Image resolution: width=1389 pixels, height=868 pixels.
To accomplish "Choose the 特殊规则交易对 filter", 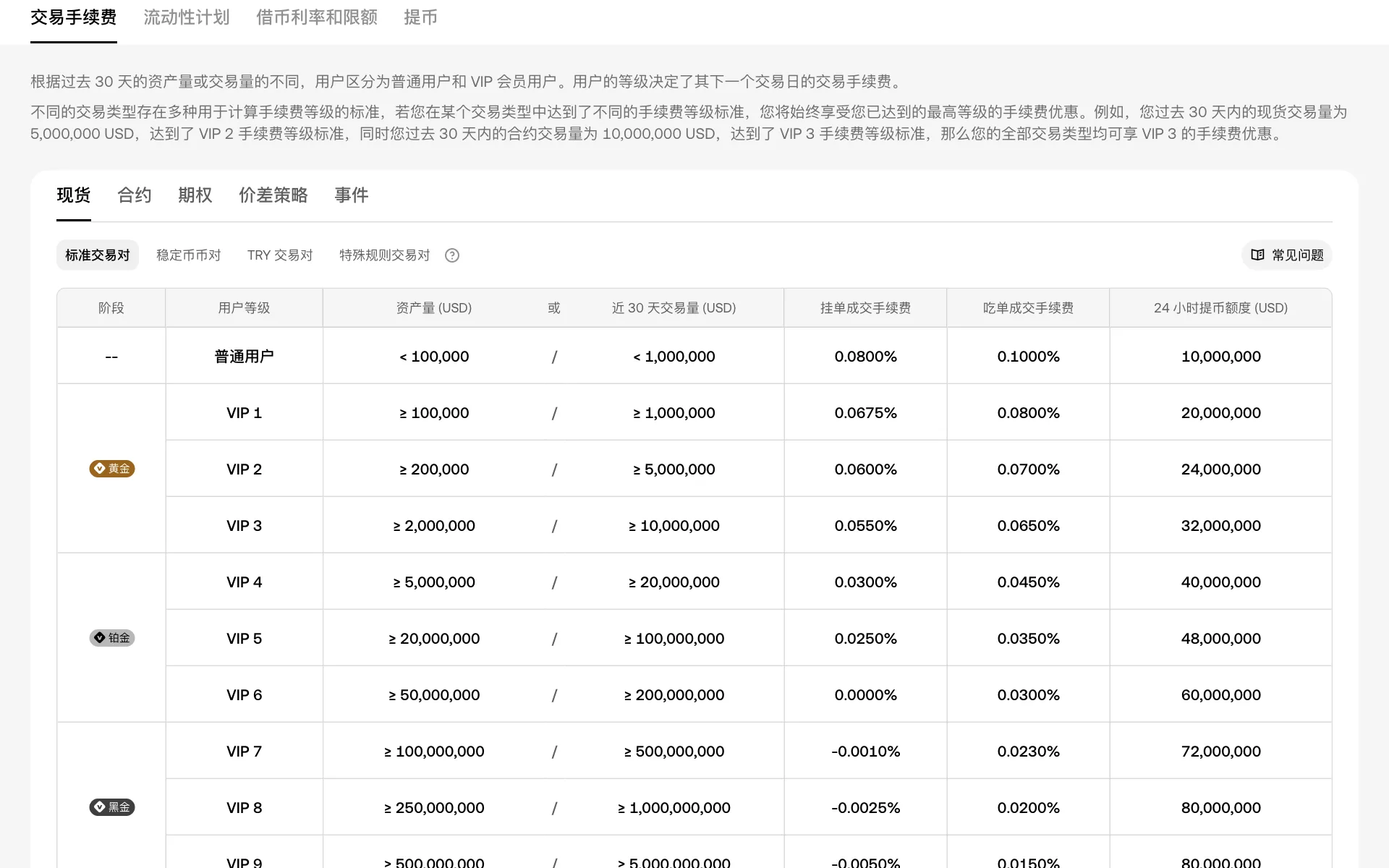I will [385, 255].
